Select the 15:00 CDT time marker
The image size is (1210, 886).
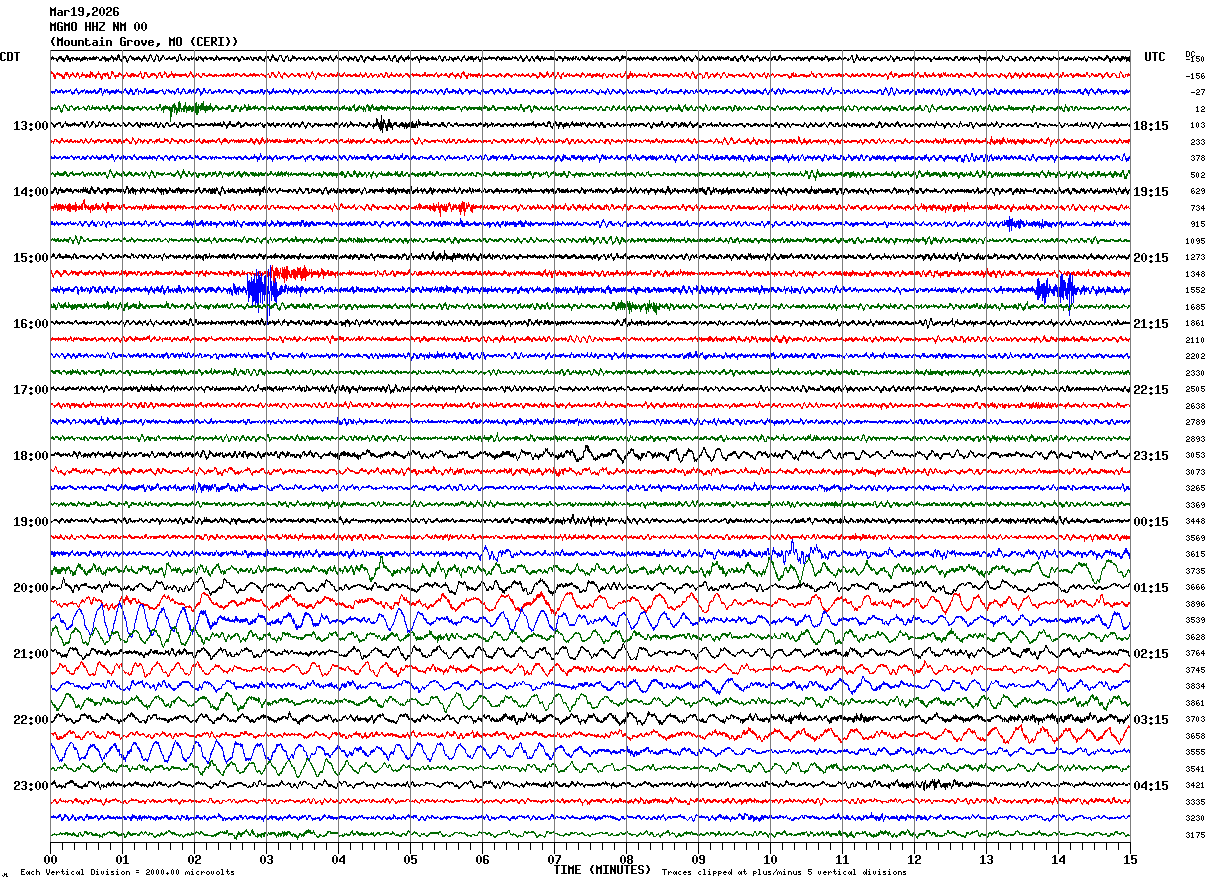30,258
